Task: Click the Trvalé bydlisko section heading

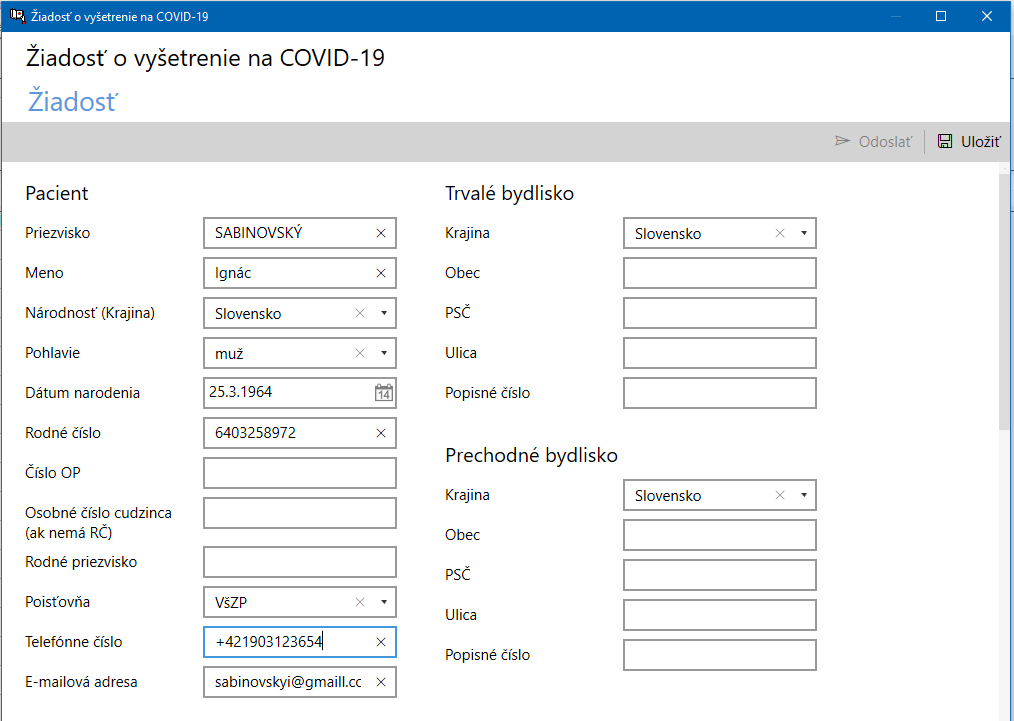Action: (510, 193)
